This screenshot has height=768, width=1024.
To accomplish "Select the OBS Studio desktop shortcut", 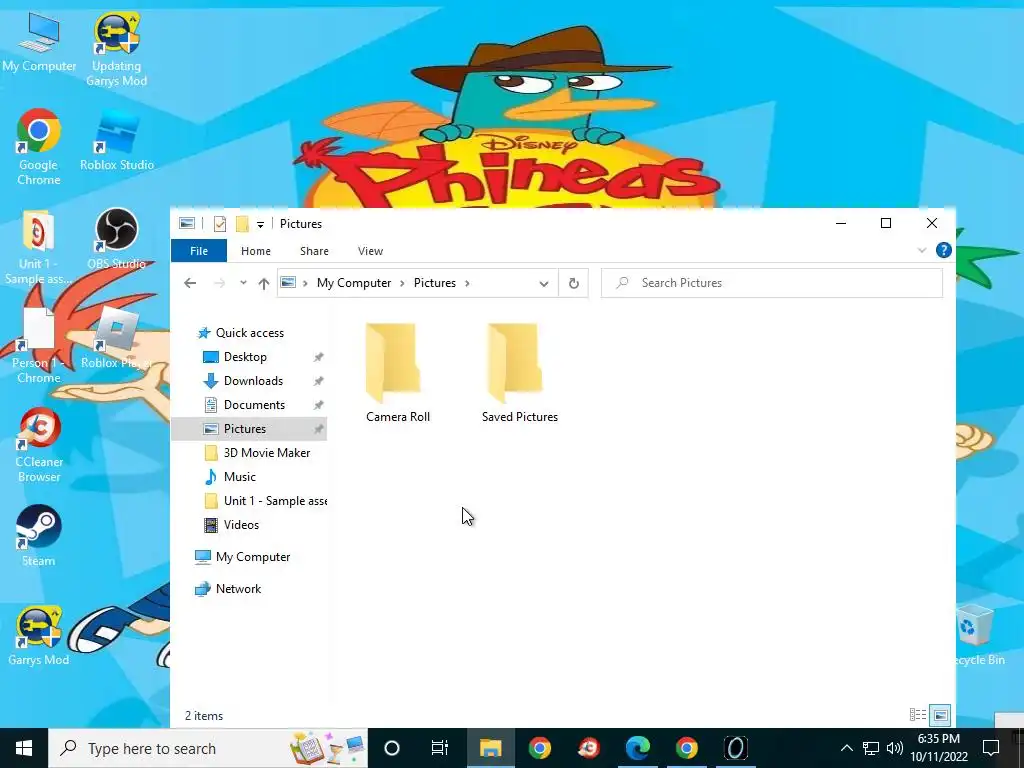I will [x=116, y=239].
